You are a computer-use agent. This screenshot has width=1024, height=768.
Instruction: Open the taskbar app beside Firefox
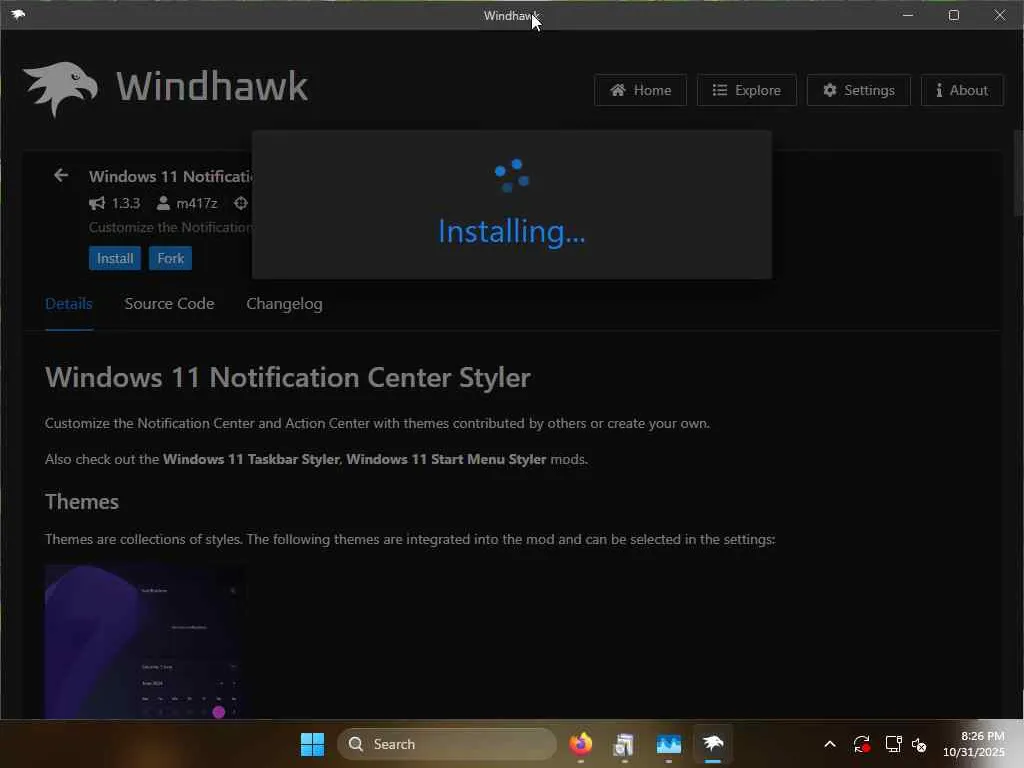[x=624, y=744]
